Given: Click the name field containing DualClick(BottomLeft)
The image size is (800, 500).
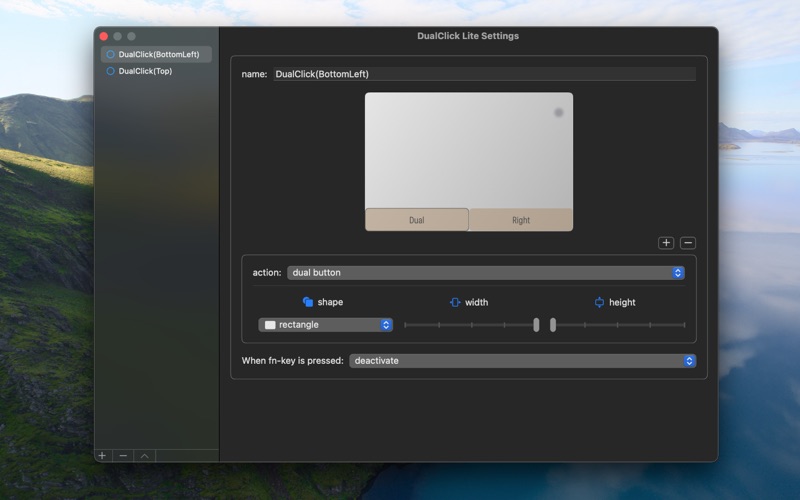Looking at the screenshot, I should (484, 74).
